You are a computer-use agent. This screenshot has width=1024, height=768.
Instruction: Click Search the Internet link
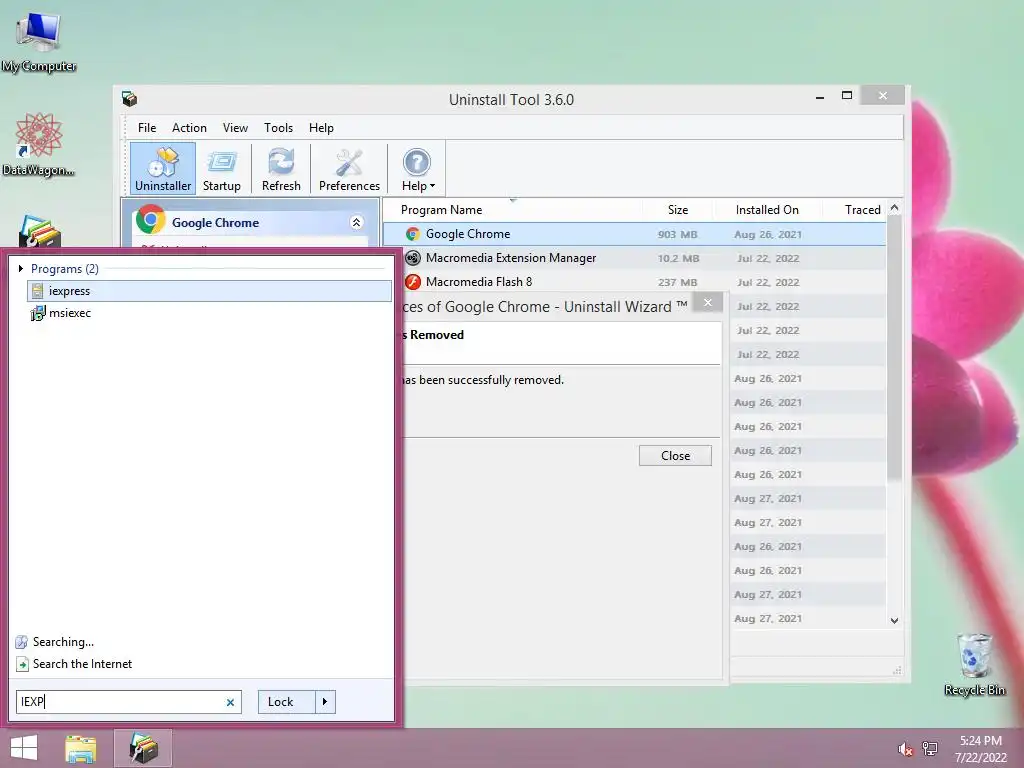coord(82,664)
